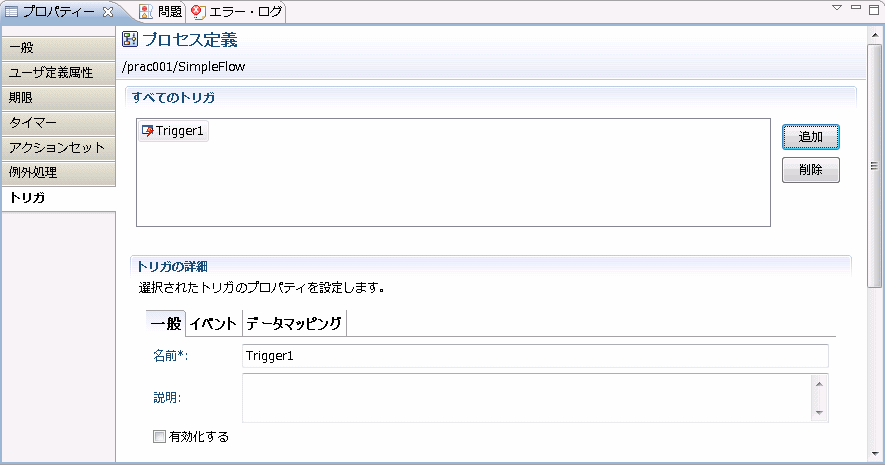Click the 説明 text area
Screen dimensions: 885x465
(x=527, y=398)
